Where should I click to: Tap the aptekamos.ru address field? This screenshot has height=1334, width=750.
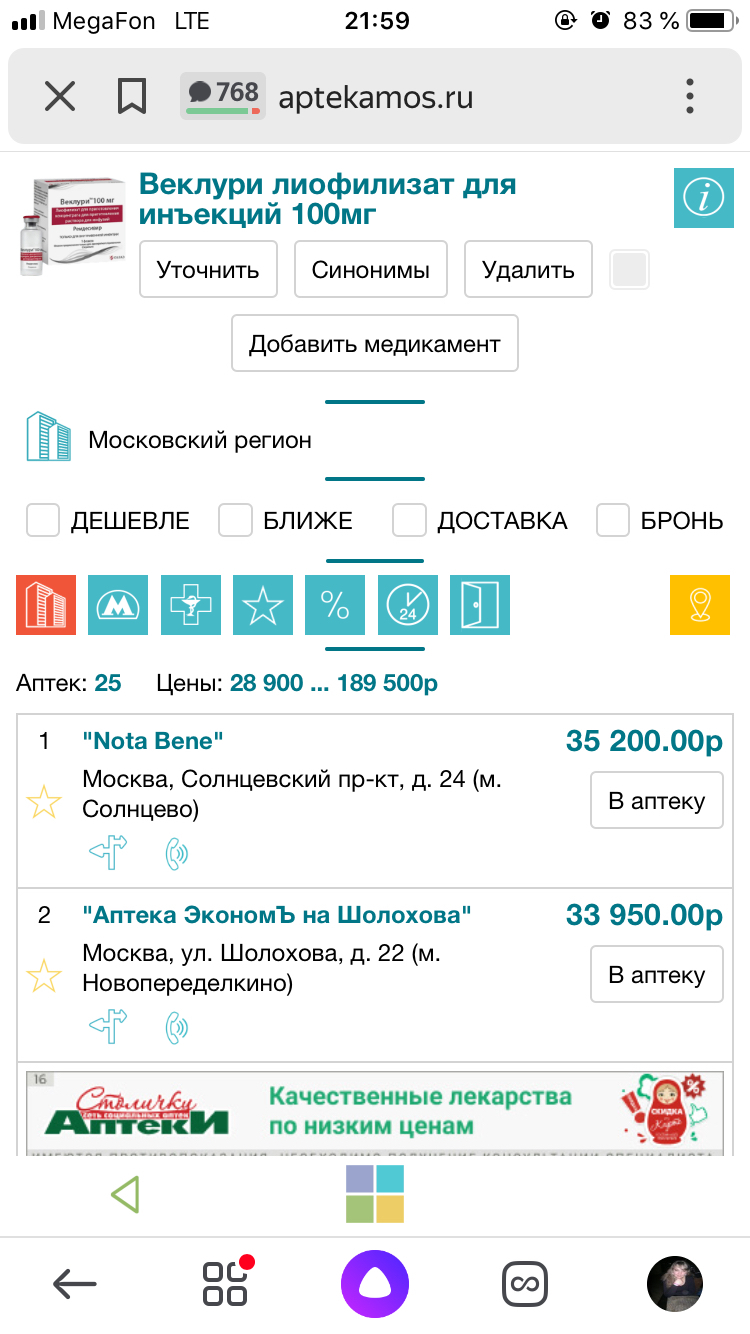point(375,97)
